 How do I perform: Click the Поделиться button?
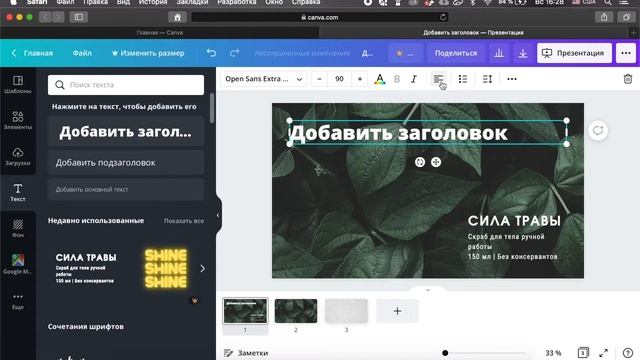click(x=456, y=53)
